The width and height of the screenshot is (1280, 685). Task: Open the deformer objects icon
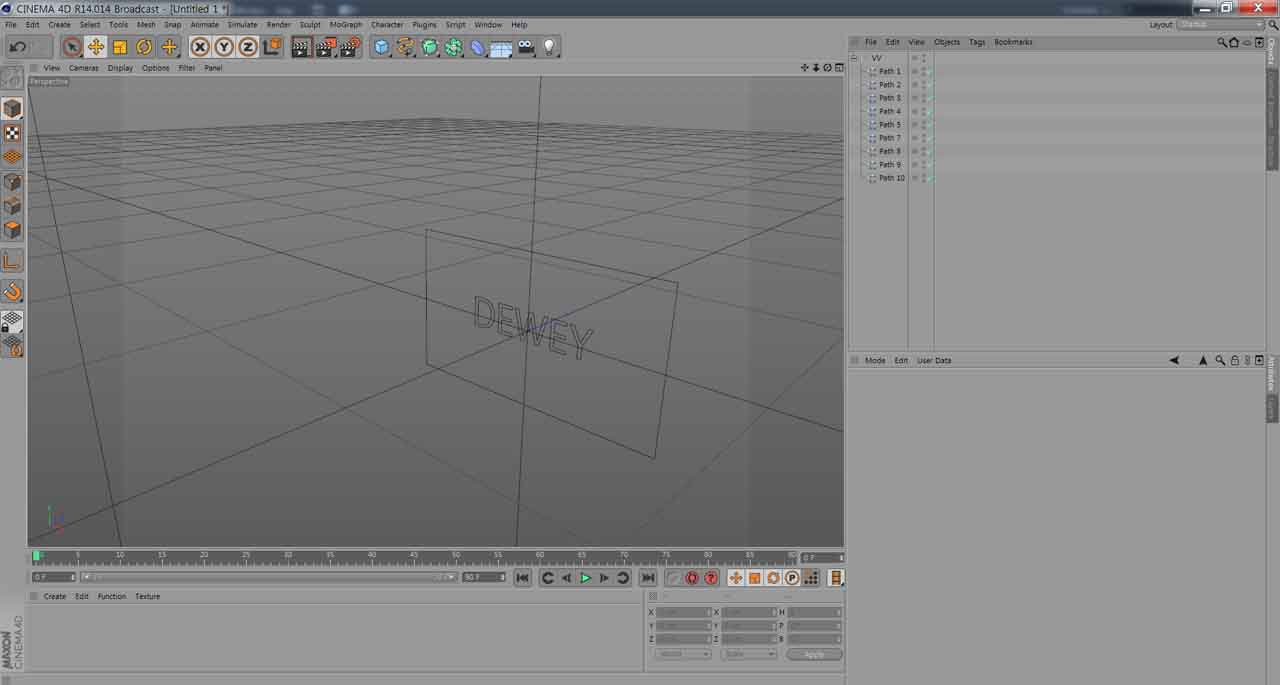477,47
